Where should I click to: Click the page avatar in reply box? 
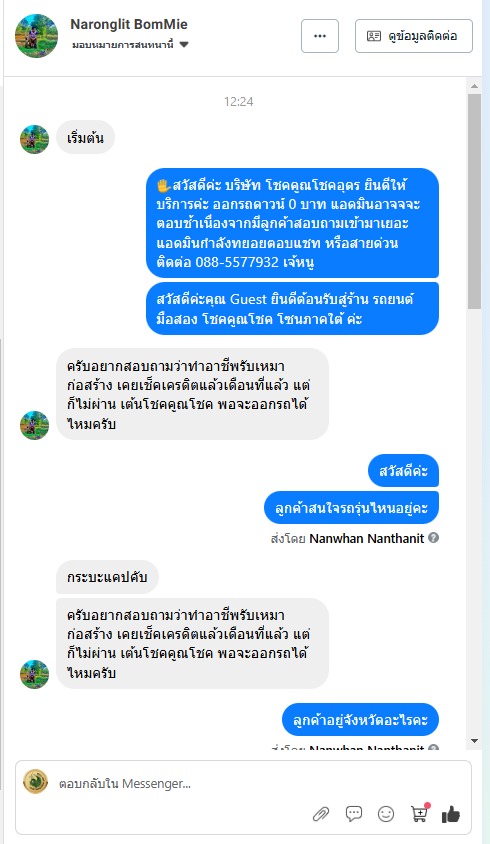pos(36,782)
